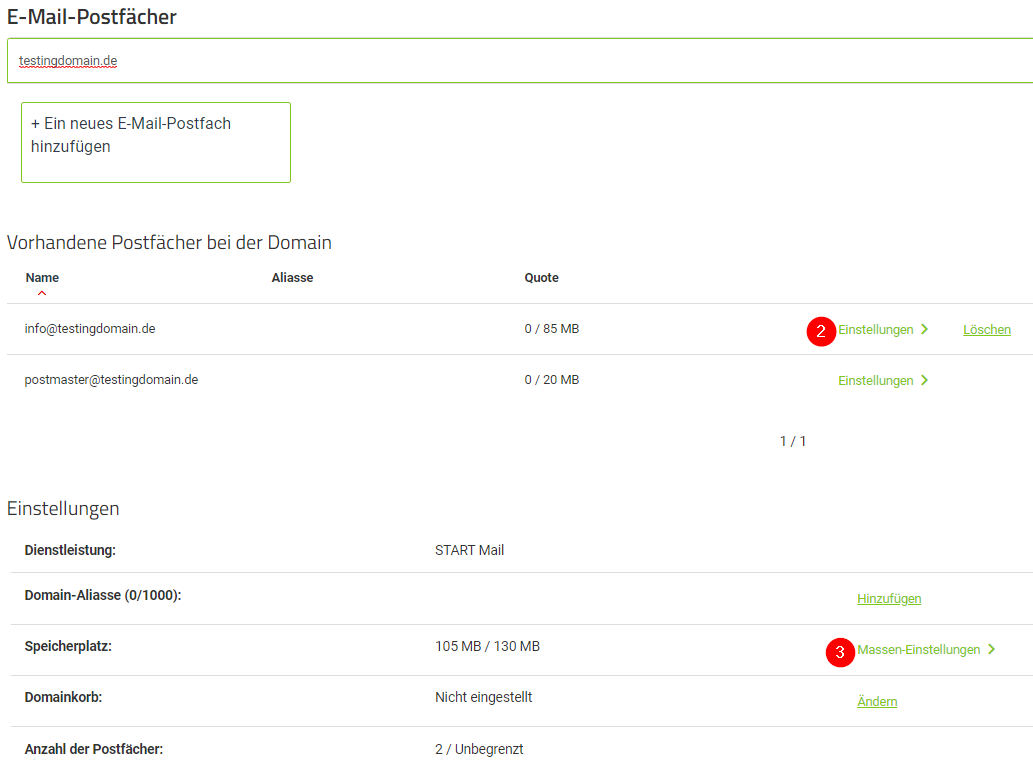Click the red sort arrow under Name
This screenshot has height=778, width=1033.
click(x=42, y=293)
